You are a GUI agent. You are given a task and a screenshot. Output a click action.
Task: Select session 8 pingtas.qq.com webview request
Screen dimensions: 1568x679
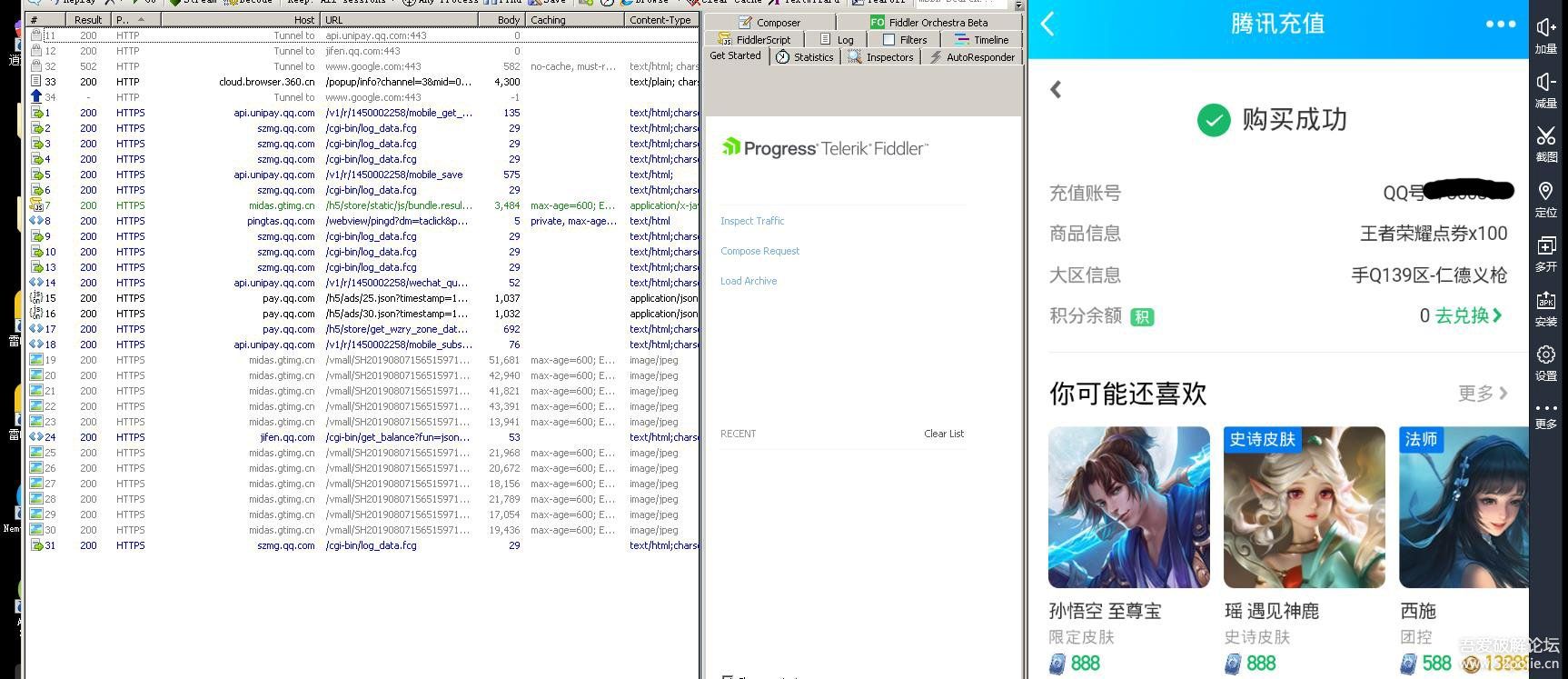[363, 221]
